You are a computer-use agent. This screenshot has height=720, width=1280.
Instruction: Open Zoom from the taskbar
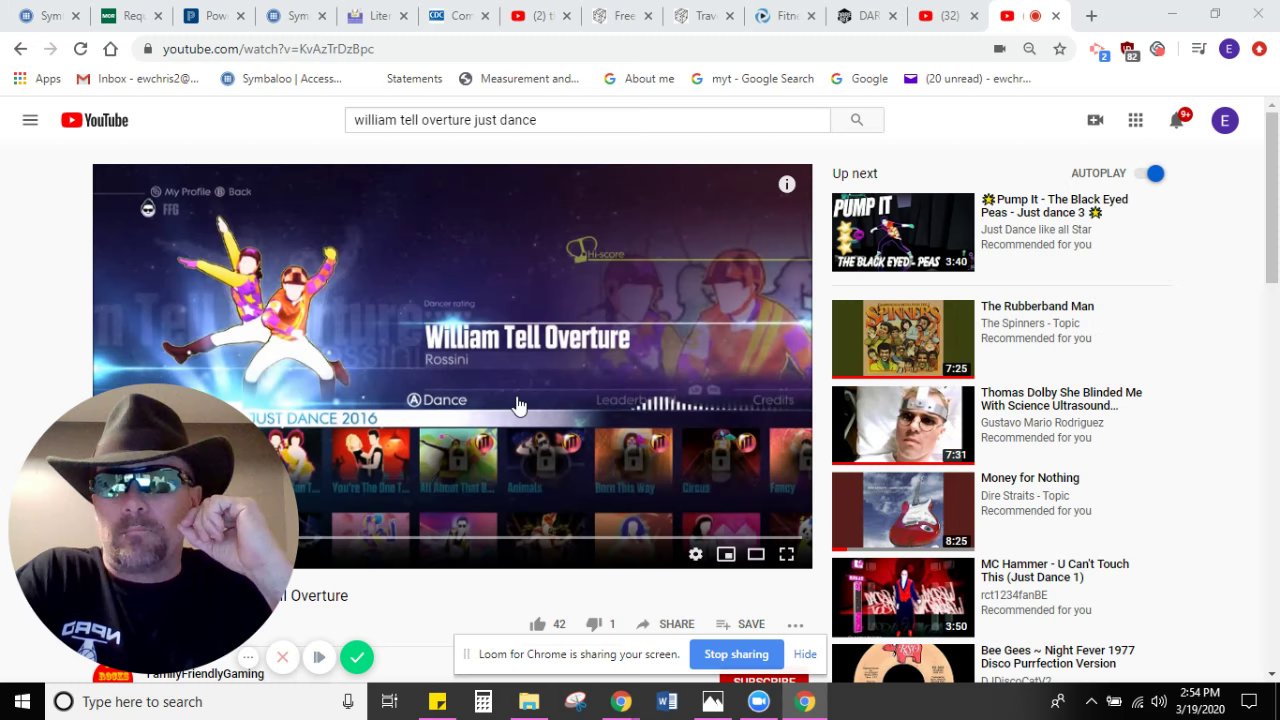[x=759, y=702]
